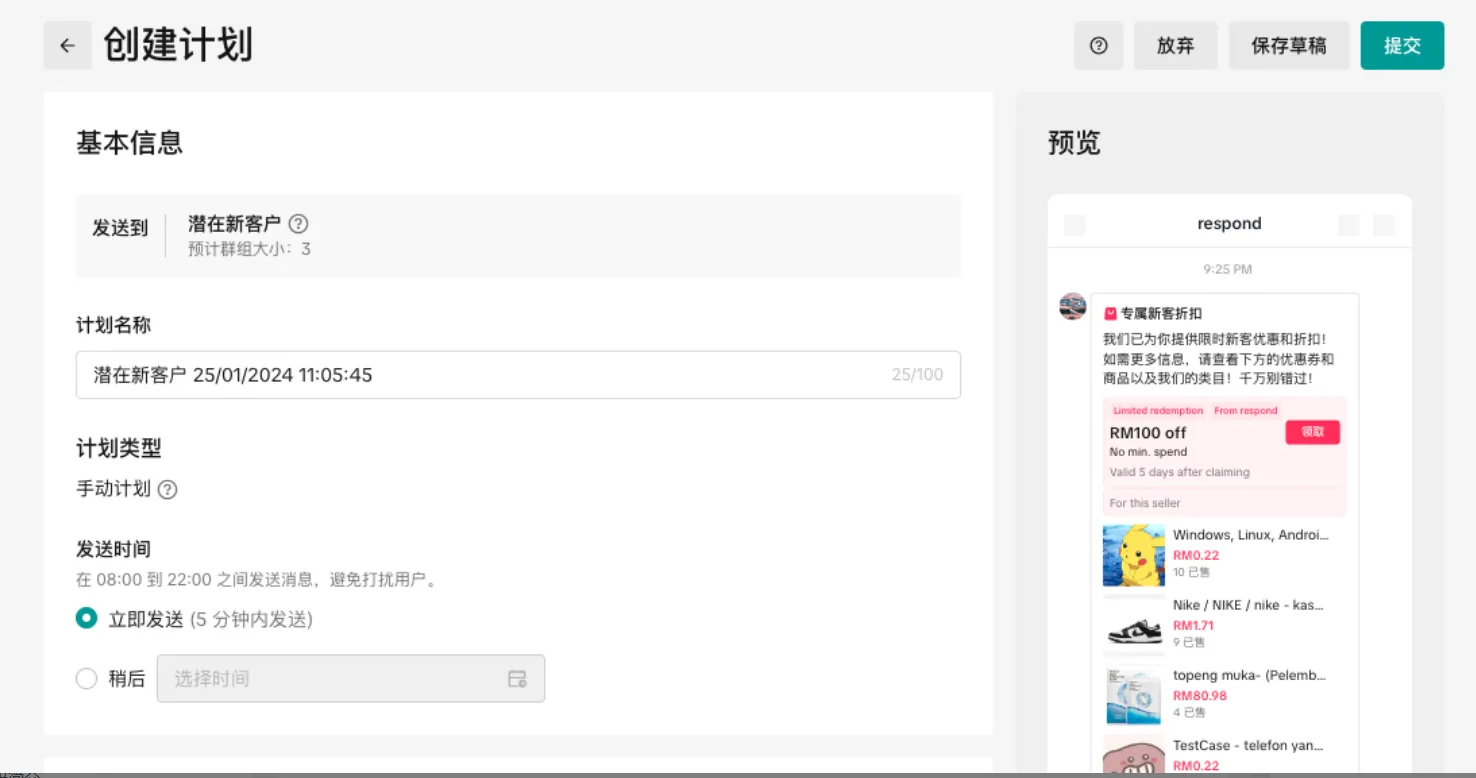
Task: Click 放弃 to discard the plan
Action: pyautogui.click(x=1175, y=46)
